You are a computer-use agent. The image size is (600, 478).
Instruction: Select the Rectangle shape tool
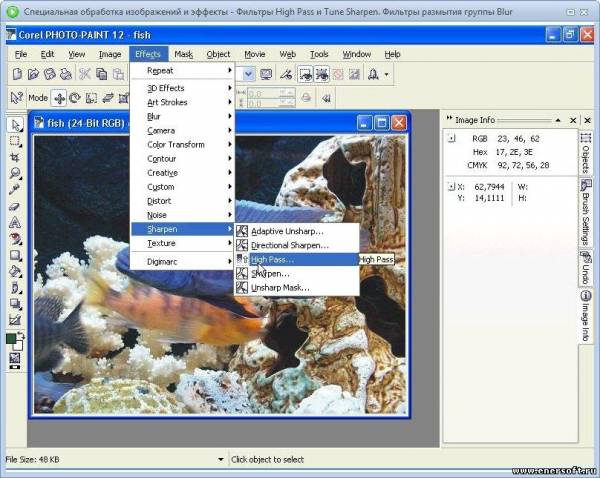pos(15,255)
